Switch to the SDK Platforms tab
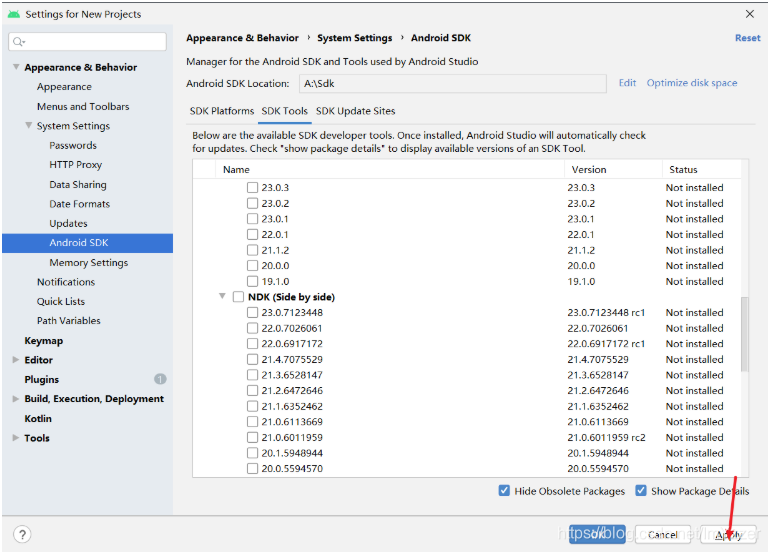This screenshot has width=771, height=552. 222,111
